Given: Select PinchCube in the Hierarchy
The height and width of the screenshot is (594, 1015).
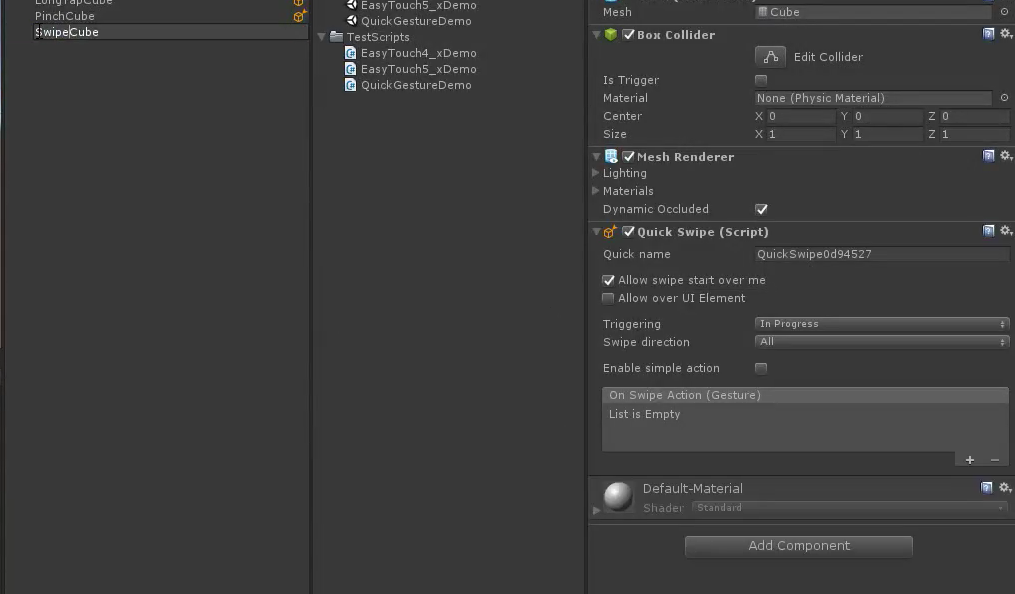Looking at the screenshot, I should (x=64, y=15).
